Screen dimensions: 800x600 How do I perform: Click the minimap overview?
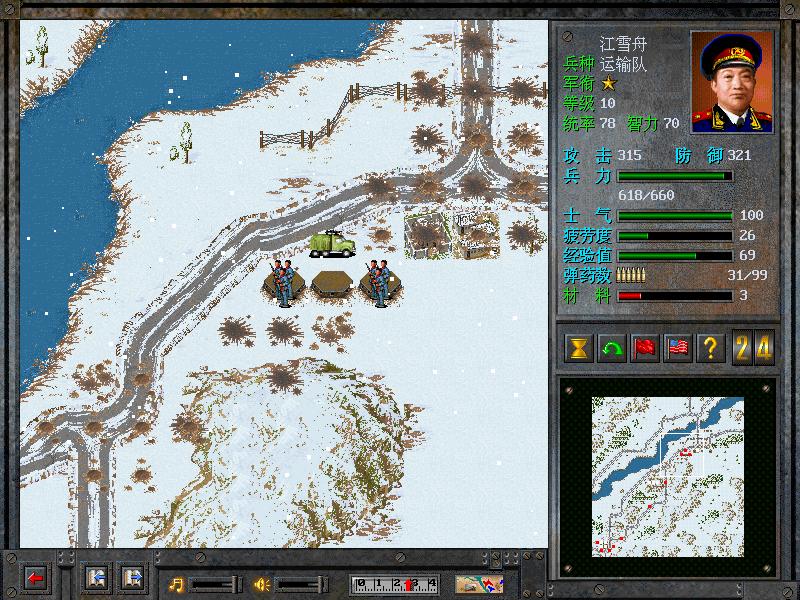click(668, 477)
